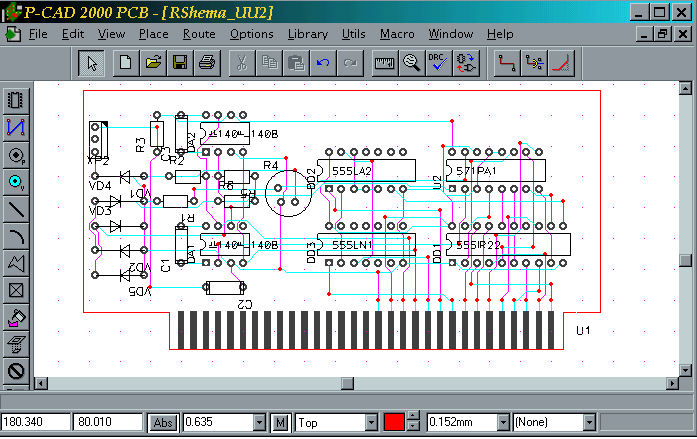The width and height of the screenshot is (697, 439).
Task: Choose the Place Copper Pour tool
Action: (16, 317)
